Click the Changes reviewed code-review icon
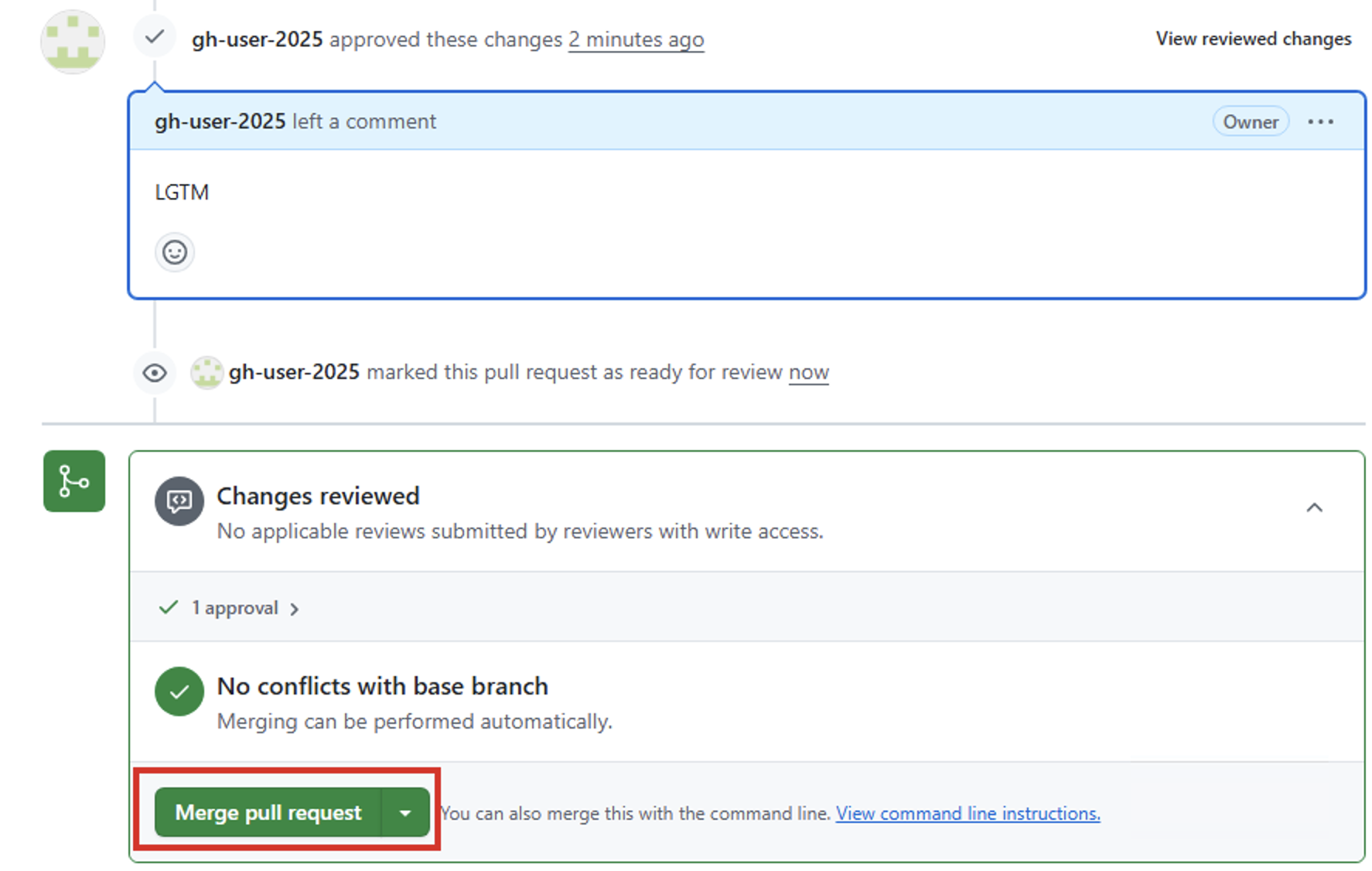 [179, 501]
